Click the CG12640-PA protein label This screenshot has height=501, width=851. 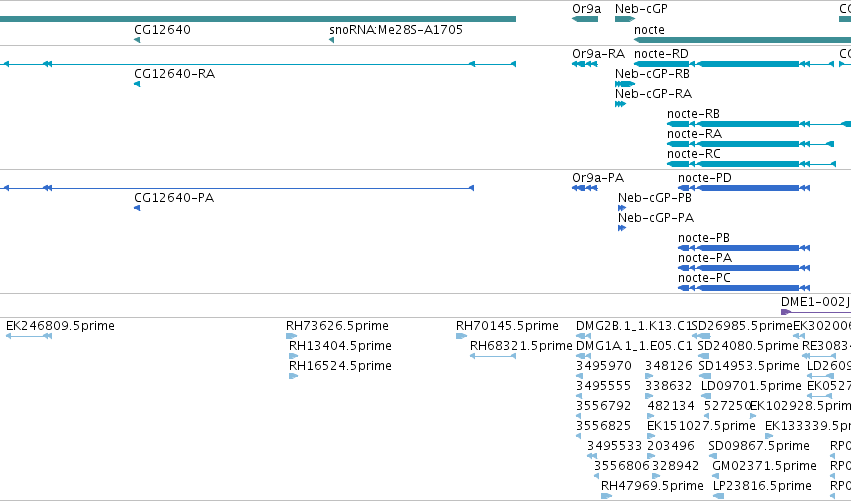click(x=174, y=198)
